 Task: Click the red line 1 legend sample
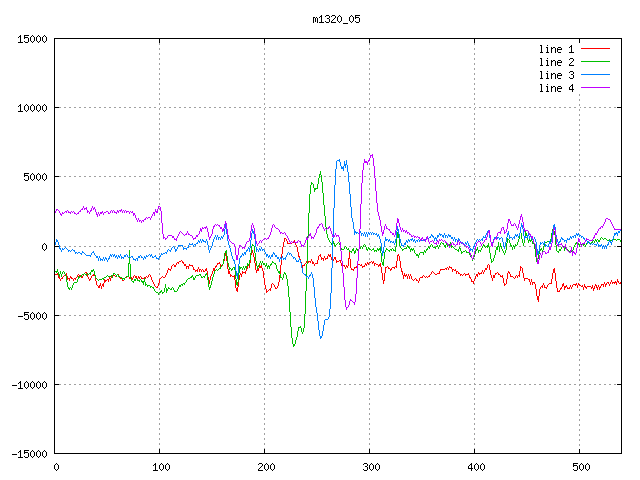tap(595, 49)
